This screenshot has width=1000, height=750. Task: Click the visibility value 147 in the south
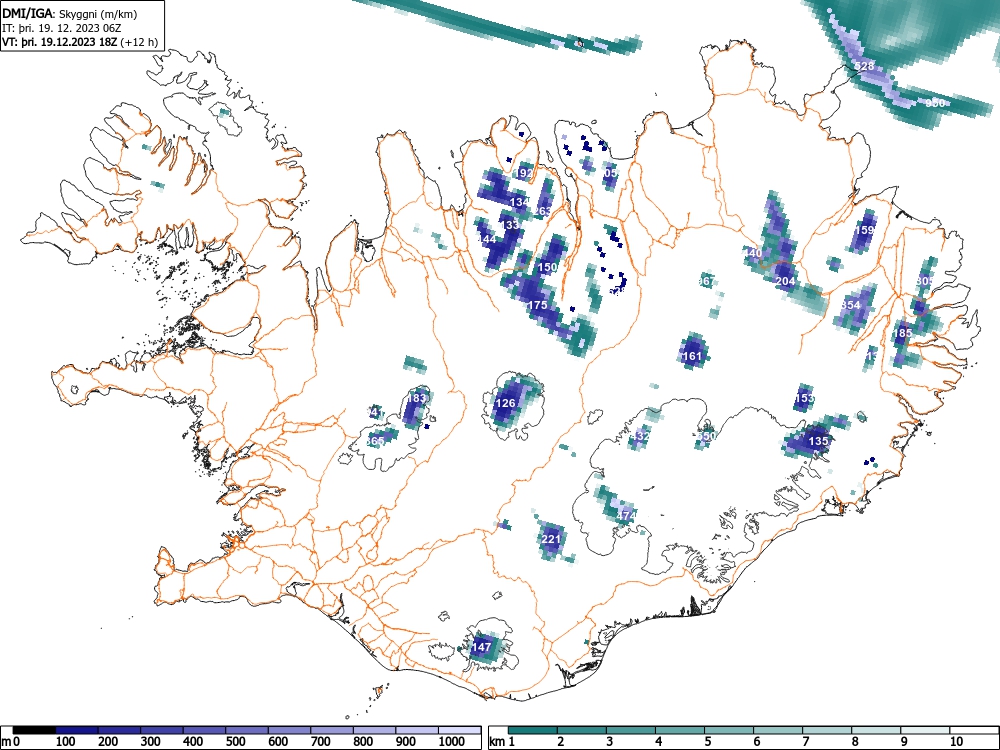tap(481, 647)
